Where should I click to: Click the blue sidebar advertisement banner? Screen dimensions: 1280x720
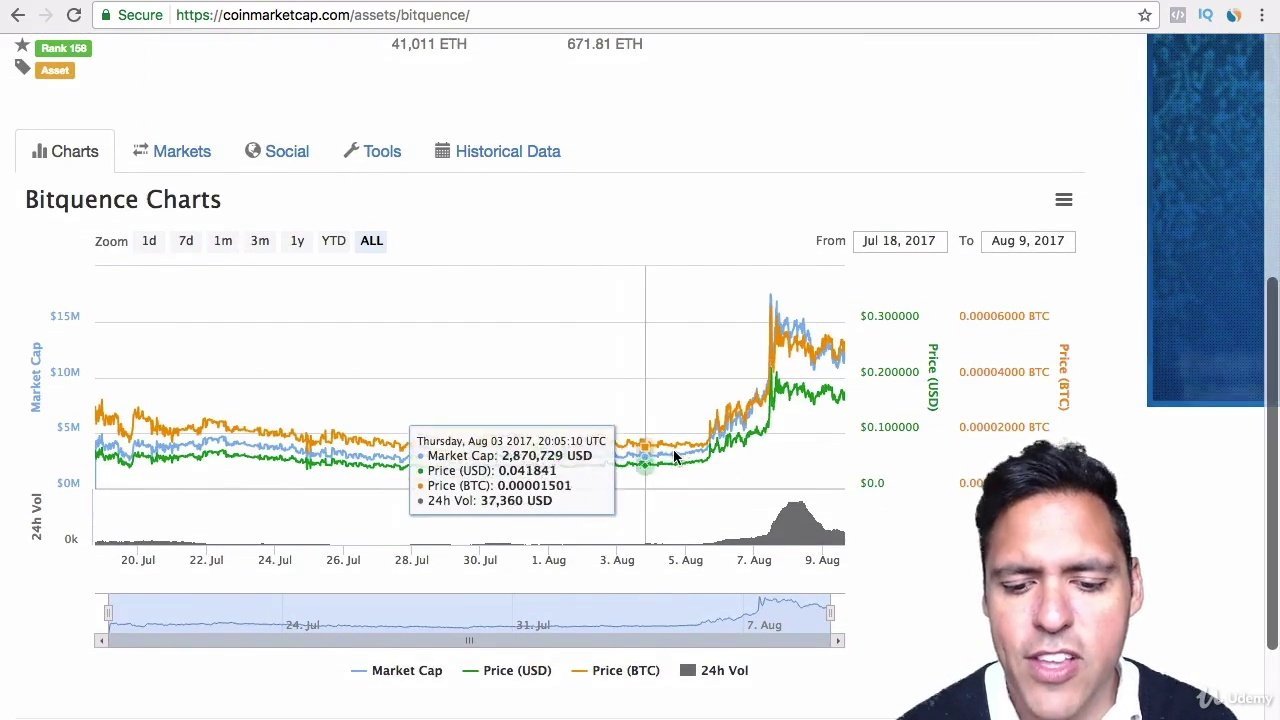coord(1206,220)
